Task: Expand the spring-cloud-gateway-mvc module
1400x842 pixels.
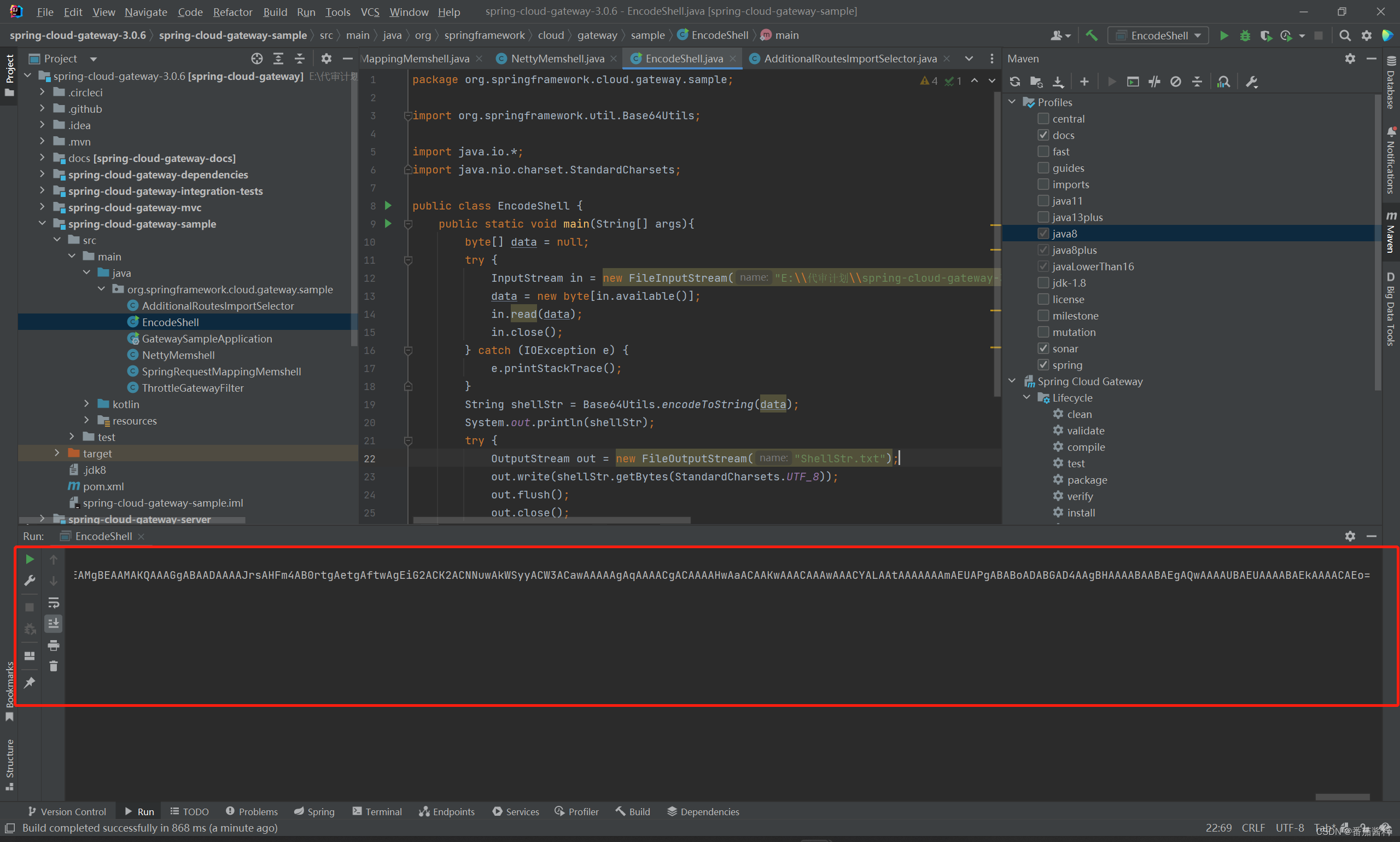Action: pos(42,207)
